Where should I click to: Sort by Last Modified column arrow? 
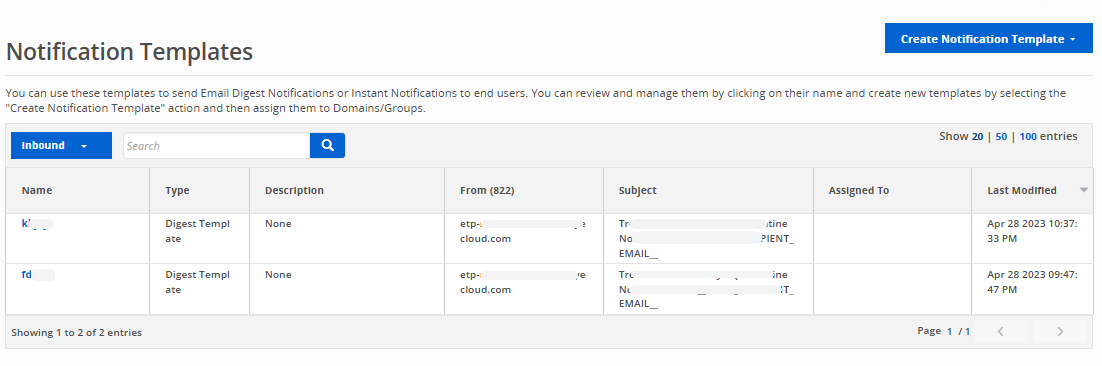click(x=1084, y=190)
